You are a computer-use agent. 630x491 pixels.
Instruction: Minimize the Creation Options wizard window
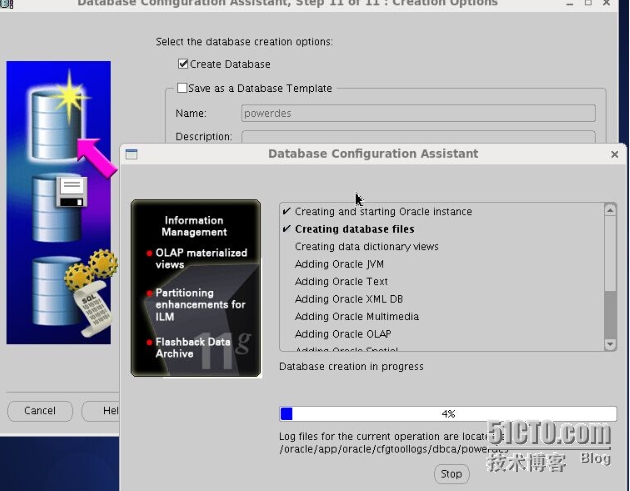tap(569, 3)
